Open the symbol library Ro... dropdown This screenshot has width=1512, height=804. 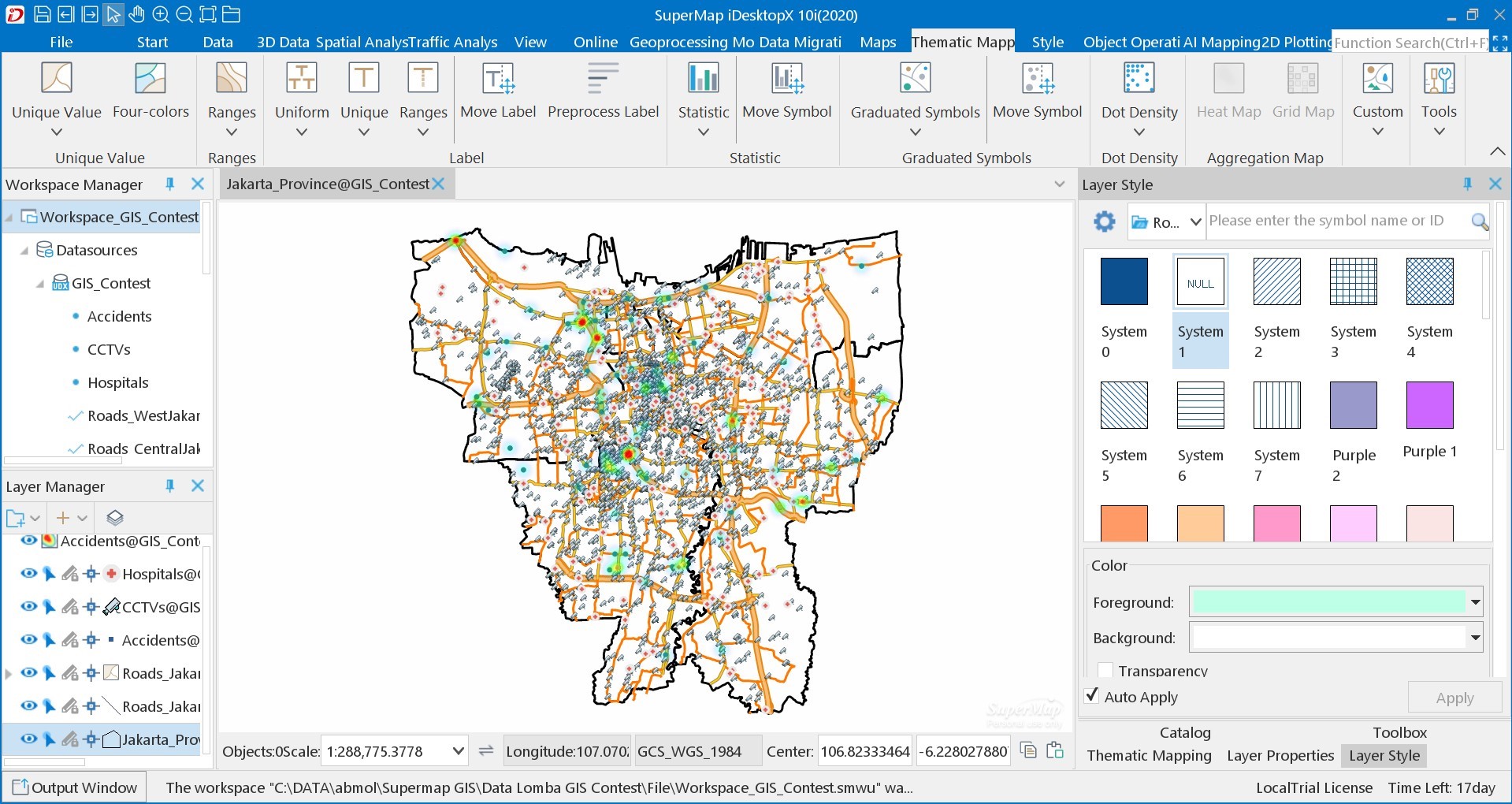(1195, 221)
